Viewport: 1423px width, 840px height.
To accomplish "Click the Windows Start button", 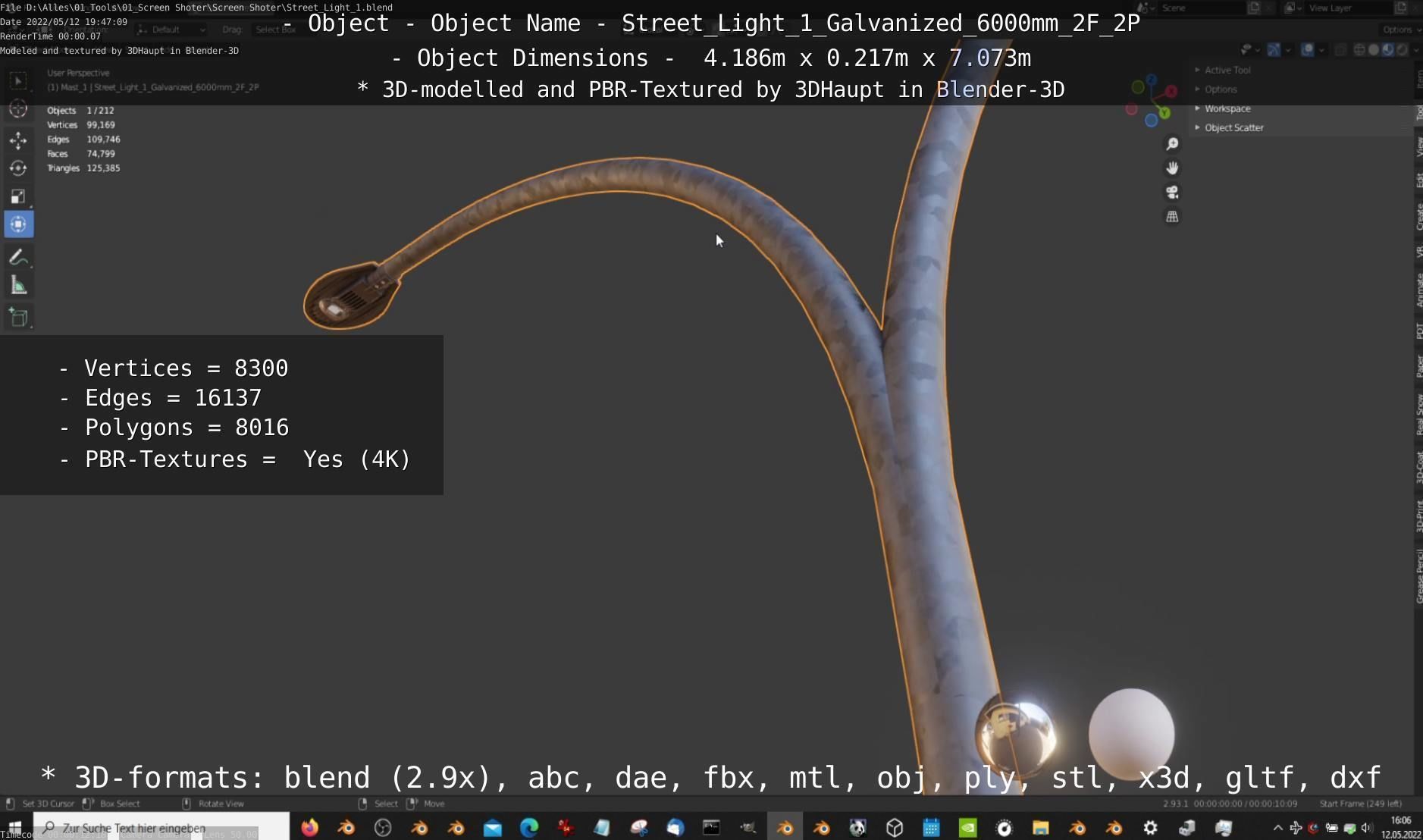I will point(15,828).
